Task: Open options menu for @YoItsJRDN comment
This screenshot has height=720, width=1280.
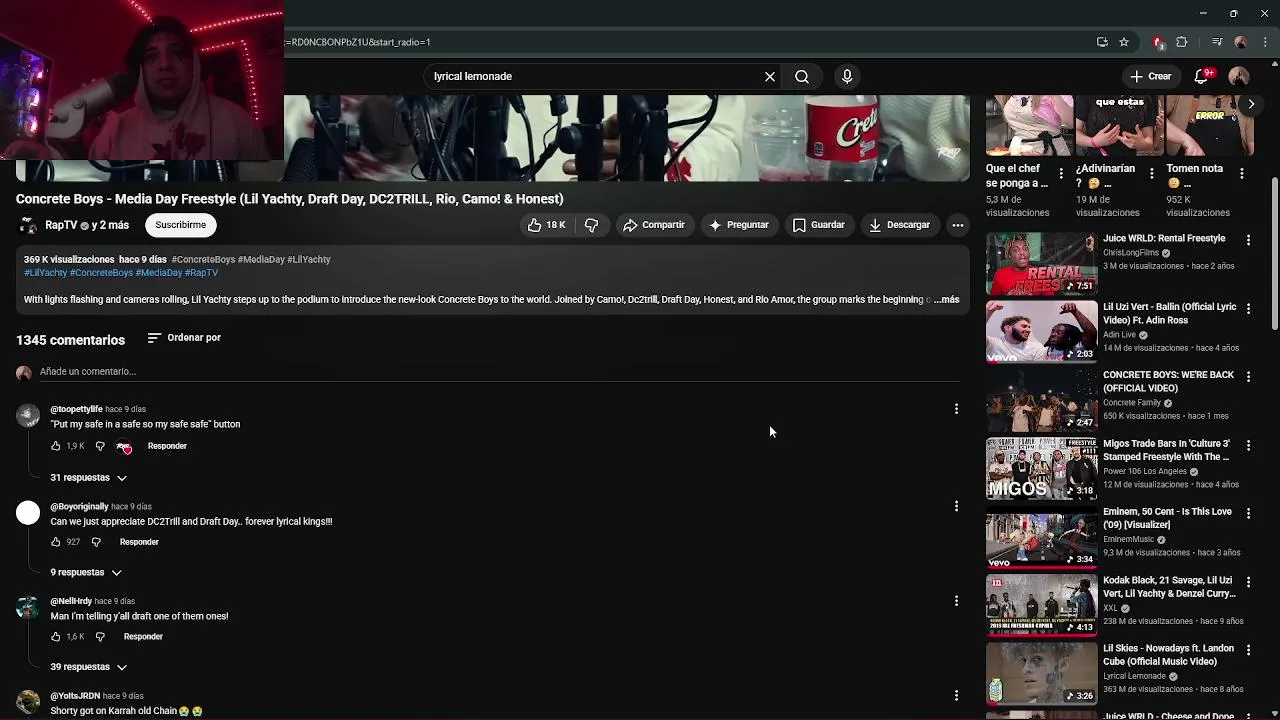Action: point(956,696)
